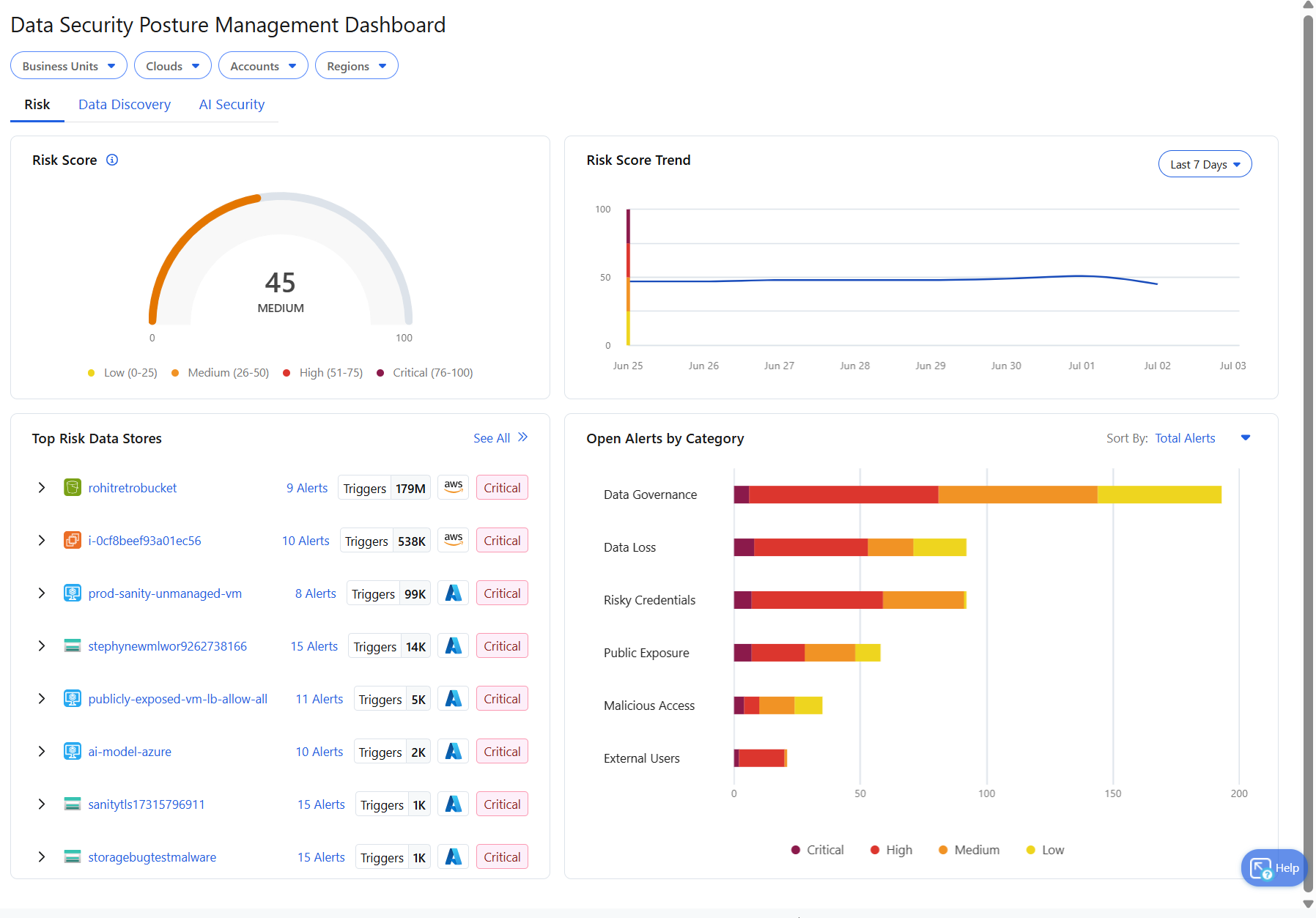Click the AWS logo for i-0cf8beef93a01ec56
Image resolution: width=1316 pixels, height=918 pixels.
click(x=454, y=540)
